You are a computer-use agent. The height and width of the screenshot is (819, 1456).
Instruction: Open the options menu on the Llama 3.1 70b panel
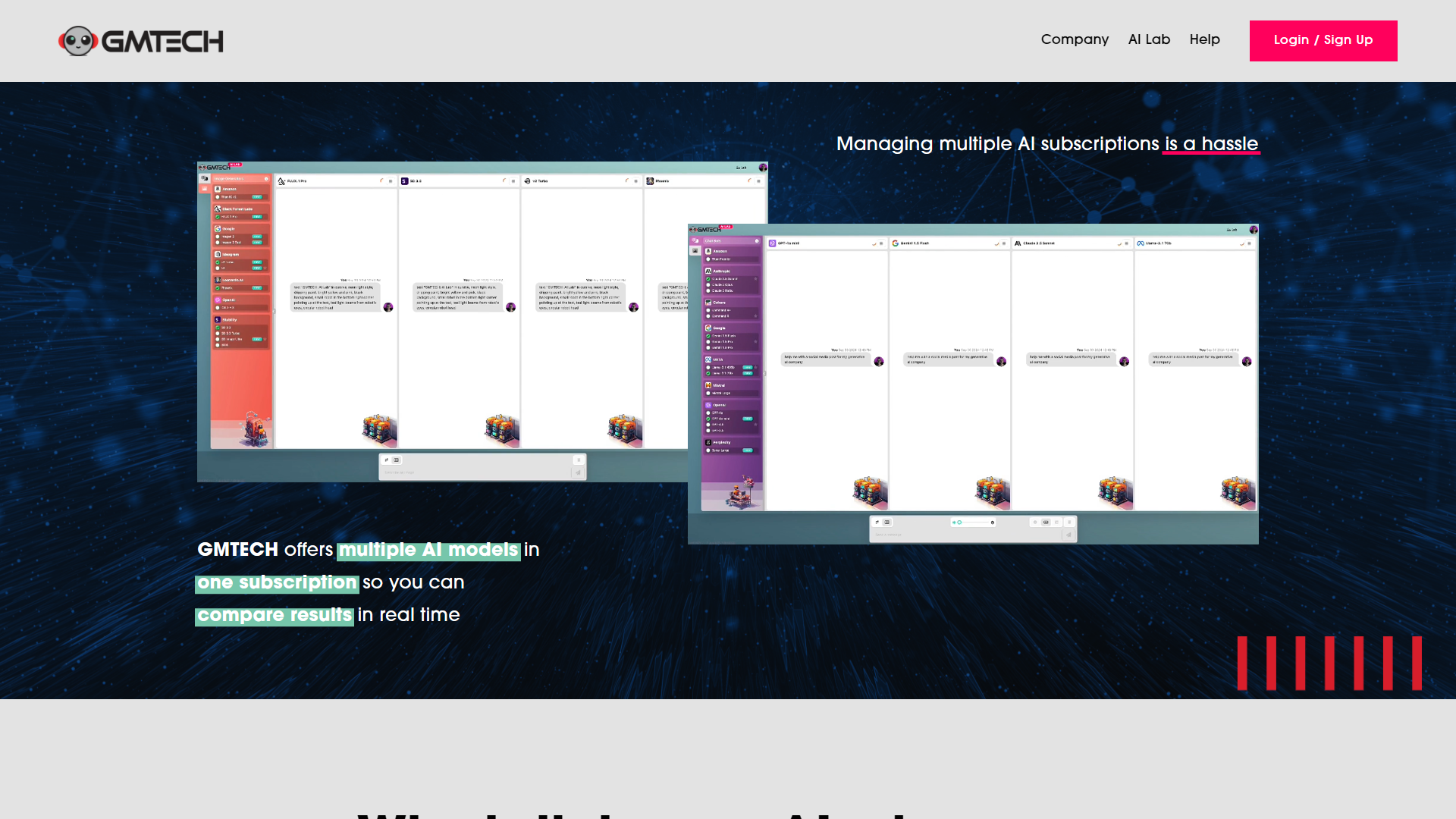click(x=1248, y=243)
